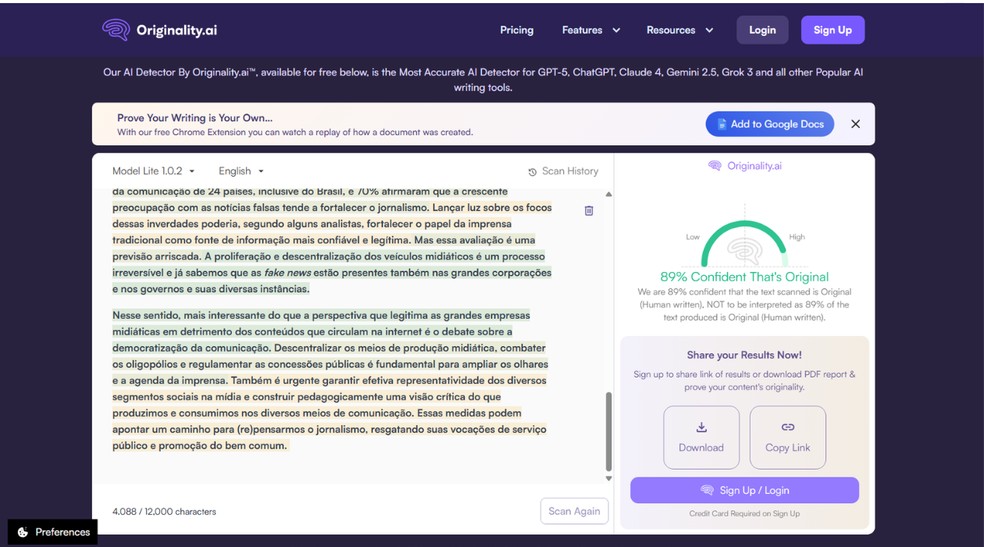Viewport: 984px width, 547px height.
Task: Click 'Share your Results Now!' heading
Action: 744,355
